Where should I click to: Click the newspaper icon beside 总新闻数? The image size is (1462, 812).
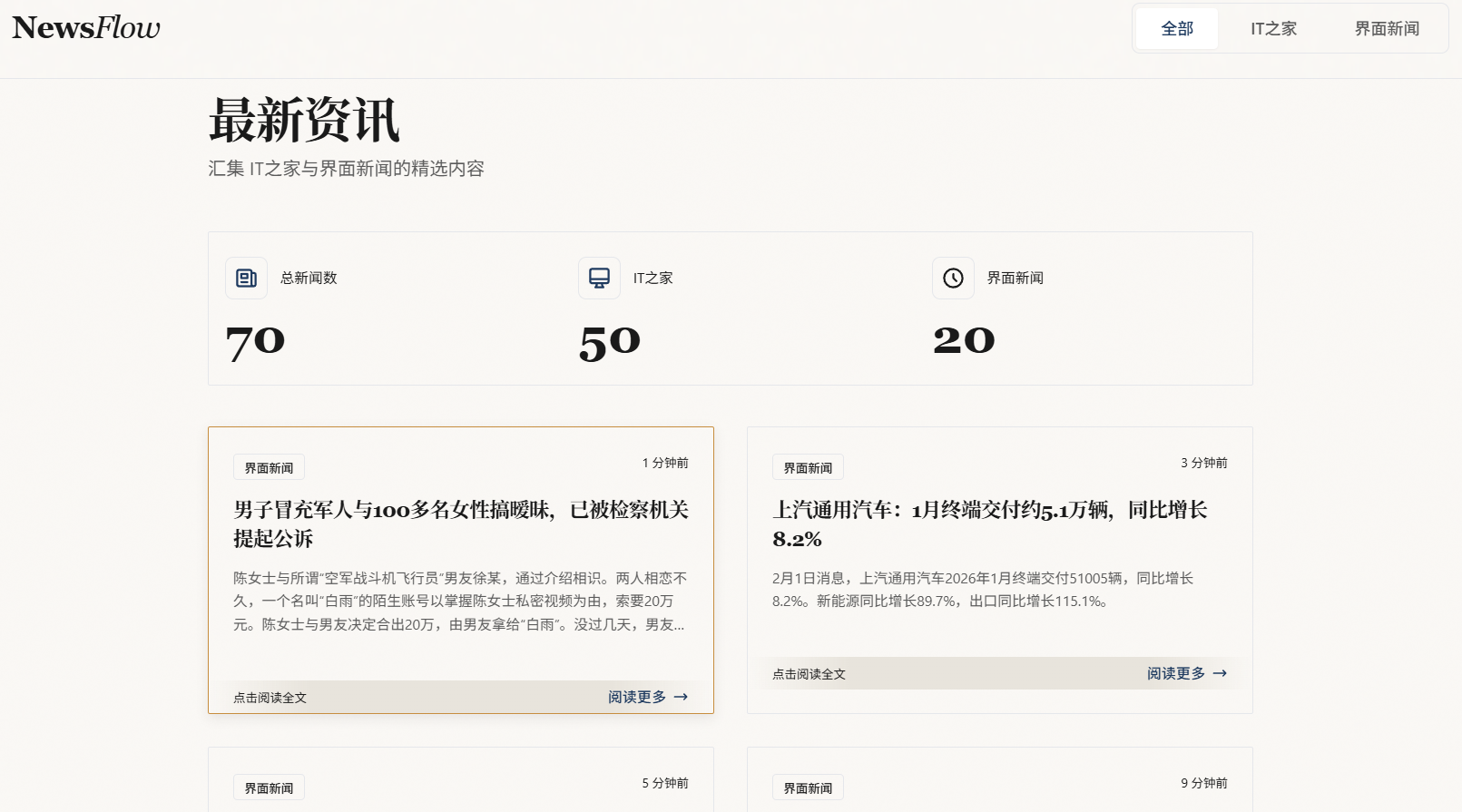tap(246, 279)
